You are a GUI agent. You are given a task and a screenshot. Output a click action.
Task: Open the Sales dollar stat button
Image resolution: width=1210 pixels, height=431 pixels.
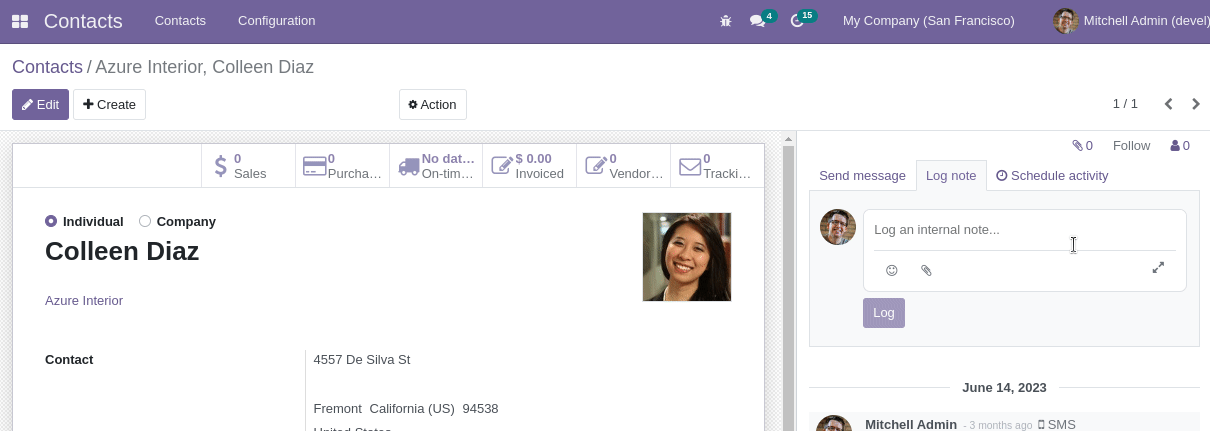tap(249, 166)
